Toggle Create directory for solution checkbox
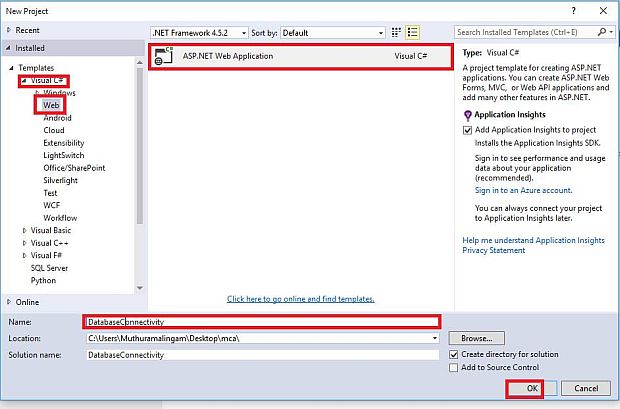The height and width of the screenshot is (409, 620). click(454, 354)
